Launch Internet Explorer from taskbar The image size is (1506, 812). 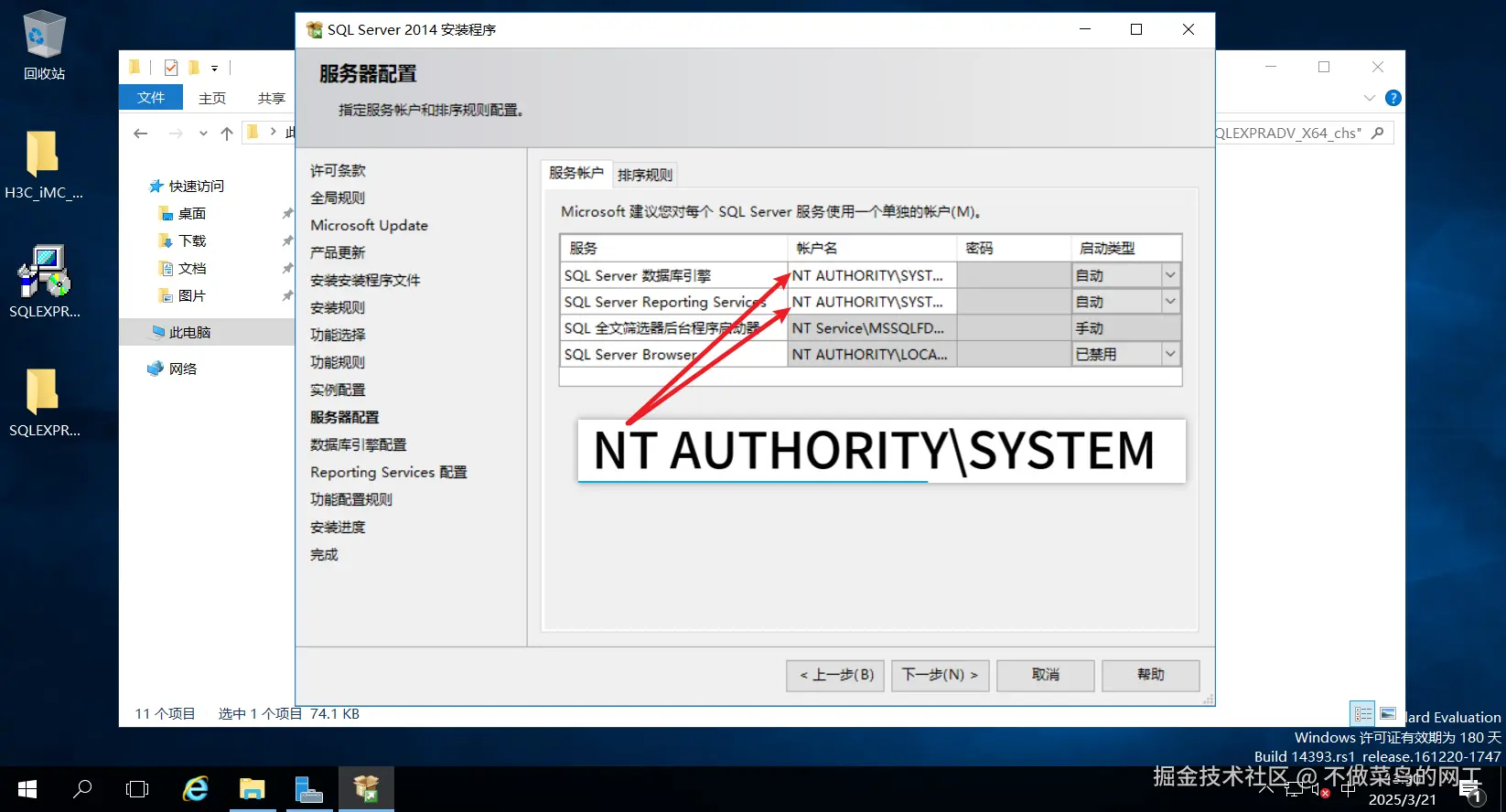[196, 788]
